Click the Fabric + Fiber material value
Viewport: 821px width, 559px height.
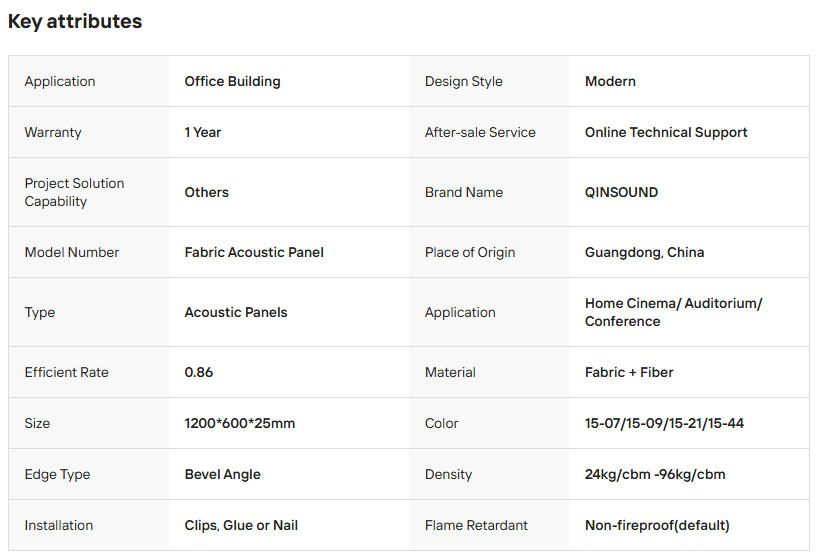629,372
